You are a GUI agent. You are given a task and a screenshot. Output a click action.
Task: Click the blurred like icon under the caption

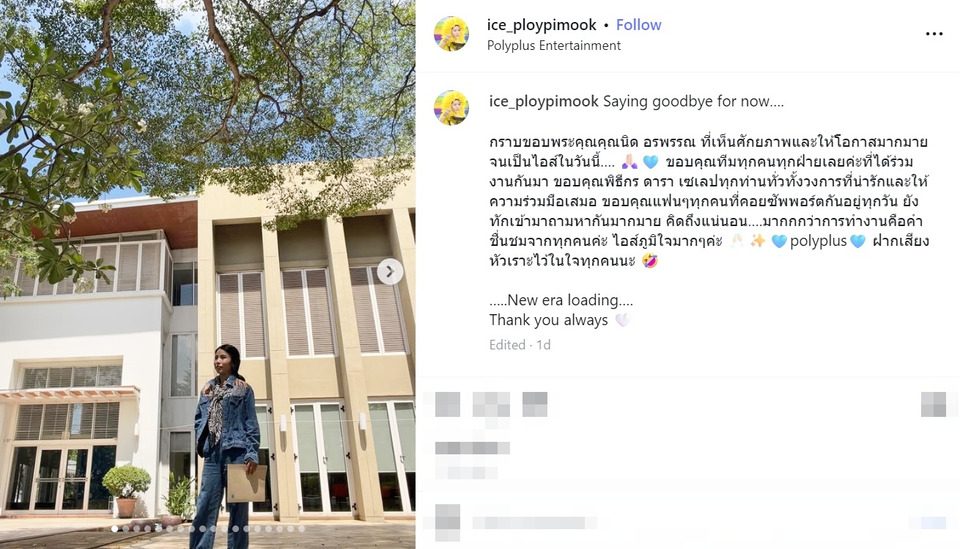pos(448,405)
